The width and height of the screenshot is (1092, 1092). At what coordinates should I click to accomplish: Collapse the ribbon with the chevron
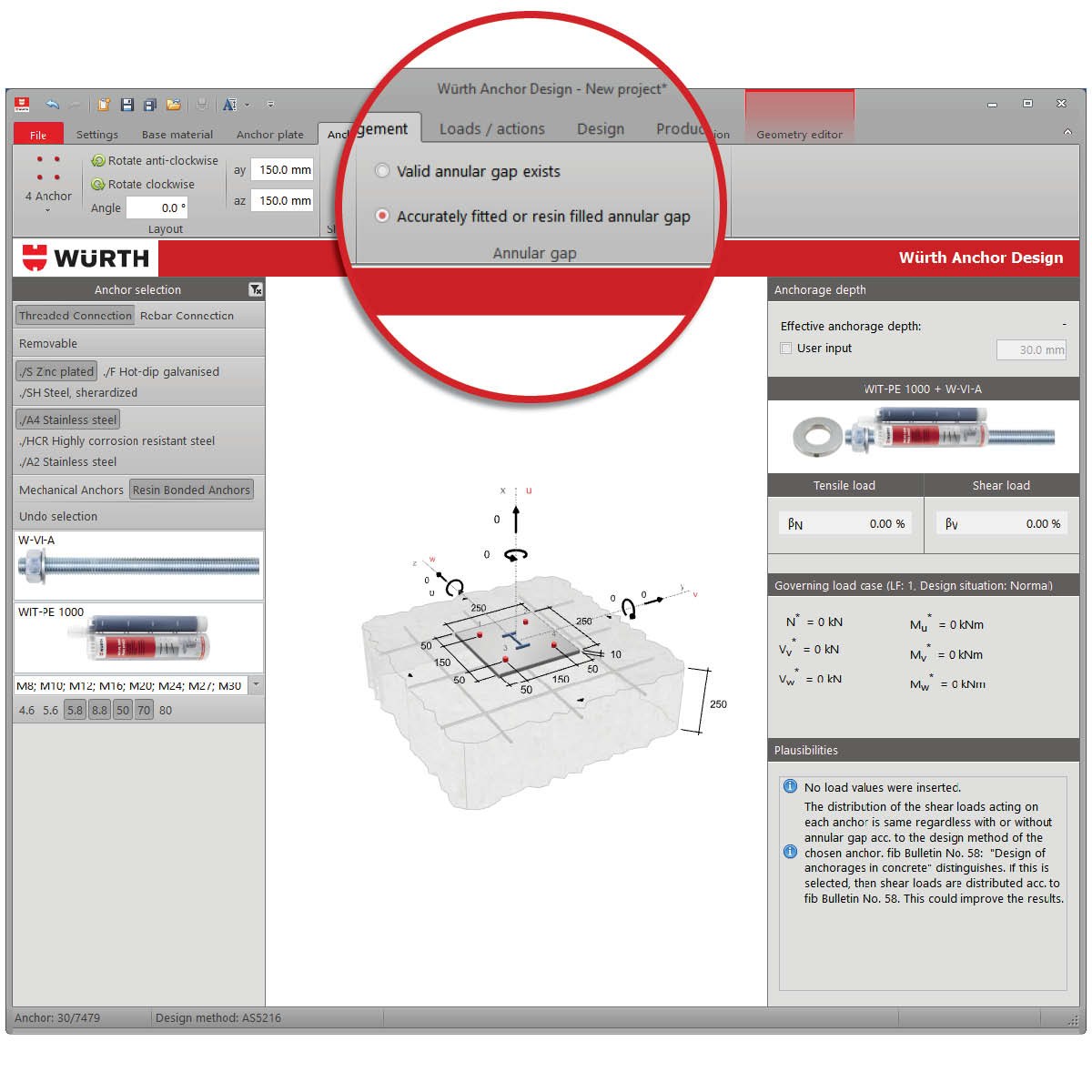tap(1067, 133)
